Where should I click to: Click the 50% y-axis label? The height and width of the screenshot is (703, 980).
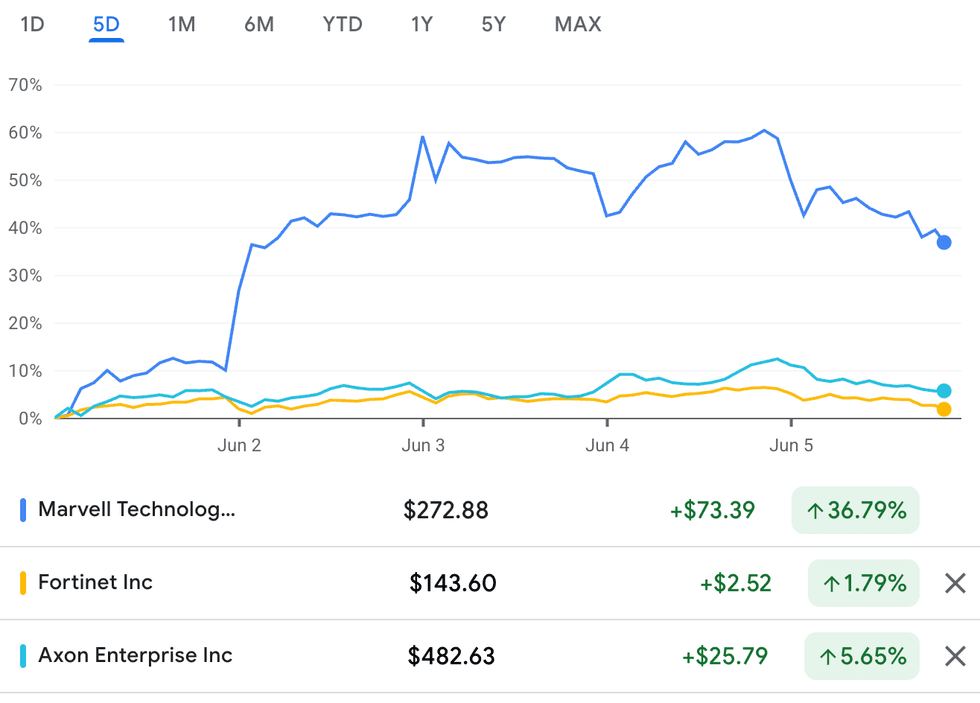(25, 181)
